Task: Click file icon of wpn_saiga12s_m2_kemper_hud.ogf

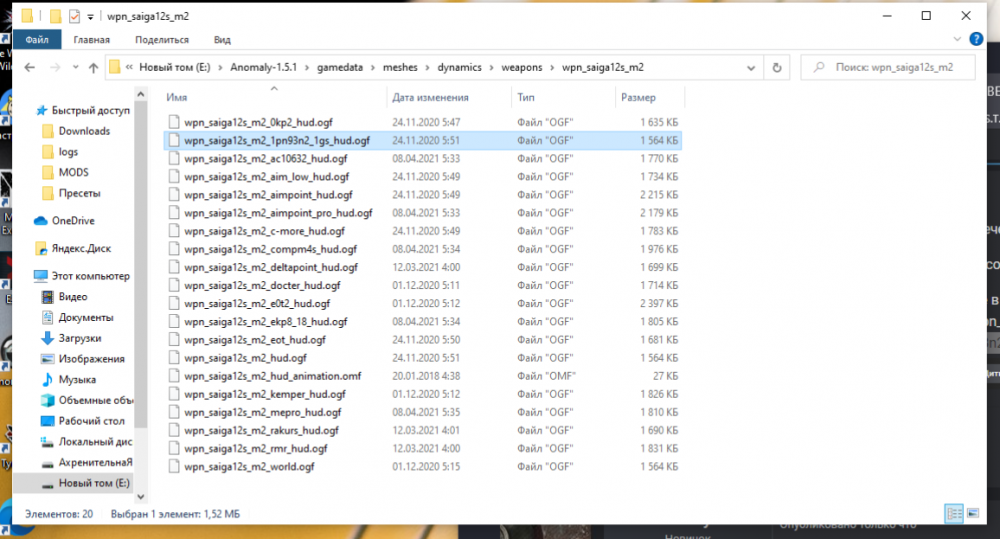Action: tap(173, 394)
